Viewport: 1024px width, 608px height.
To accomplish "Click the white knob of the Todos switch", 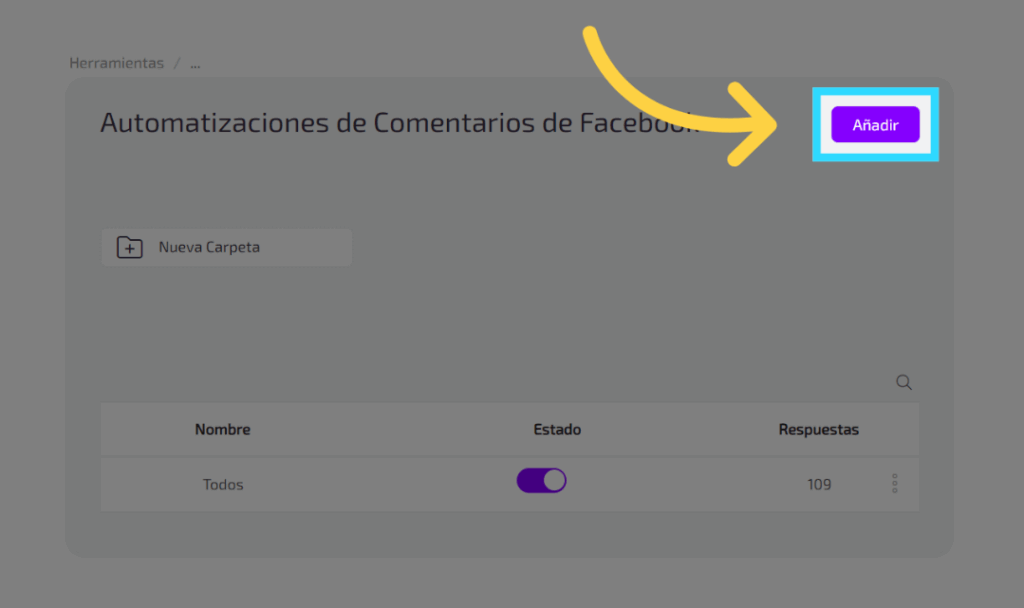I will pos(554,481).
